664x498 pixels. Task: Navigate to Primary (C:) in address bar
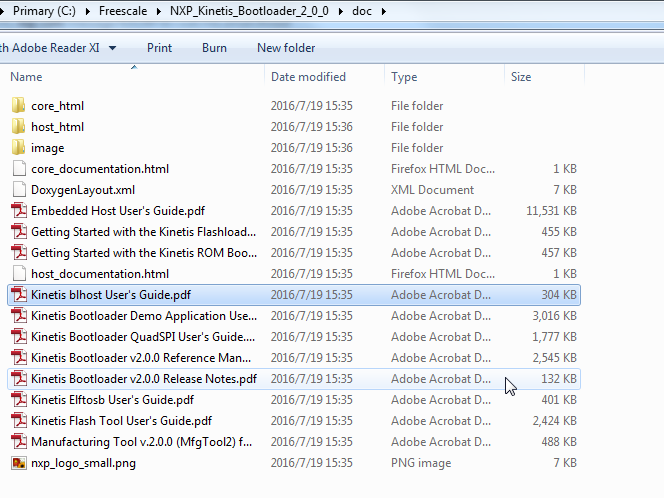pos(44,11)
